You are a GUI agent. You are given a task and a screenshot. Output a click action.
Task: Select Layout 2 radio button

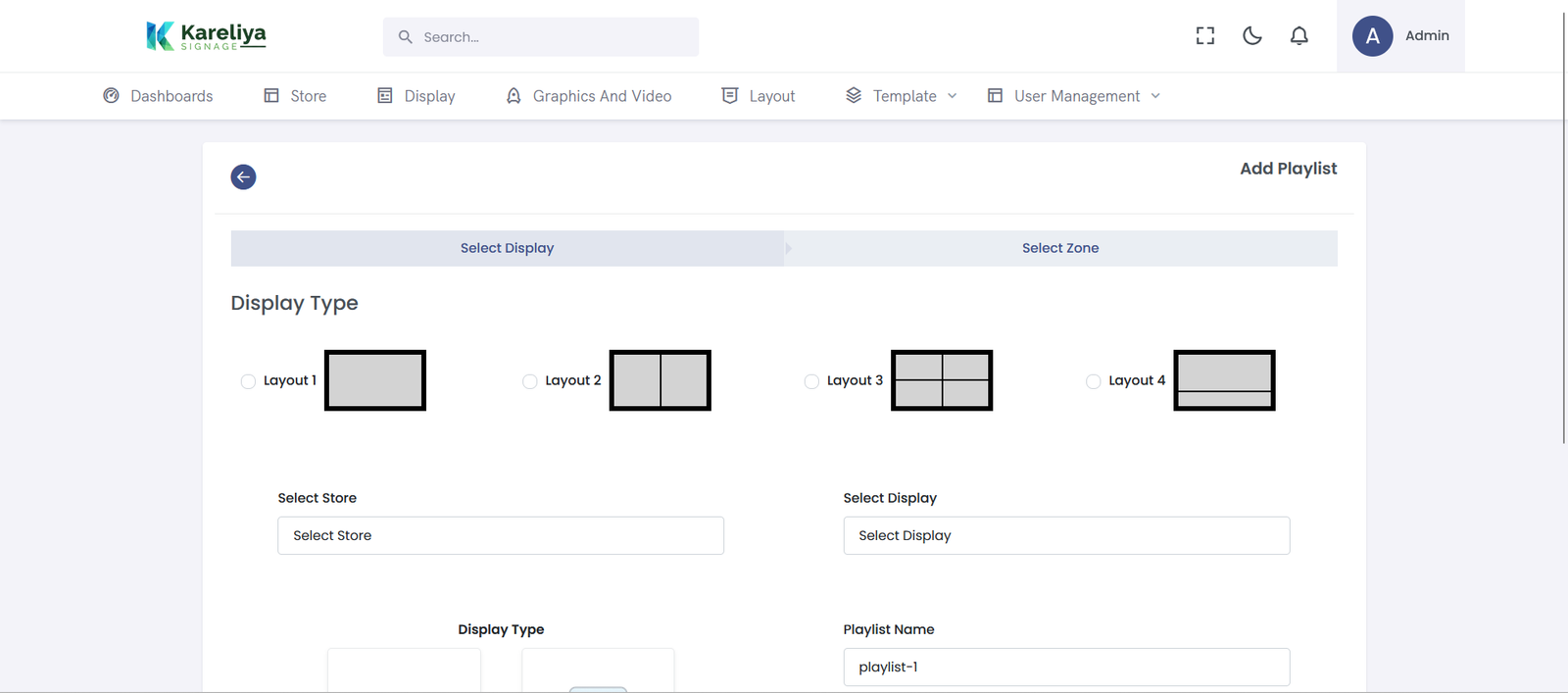[530, 381]
